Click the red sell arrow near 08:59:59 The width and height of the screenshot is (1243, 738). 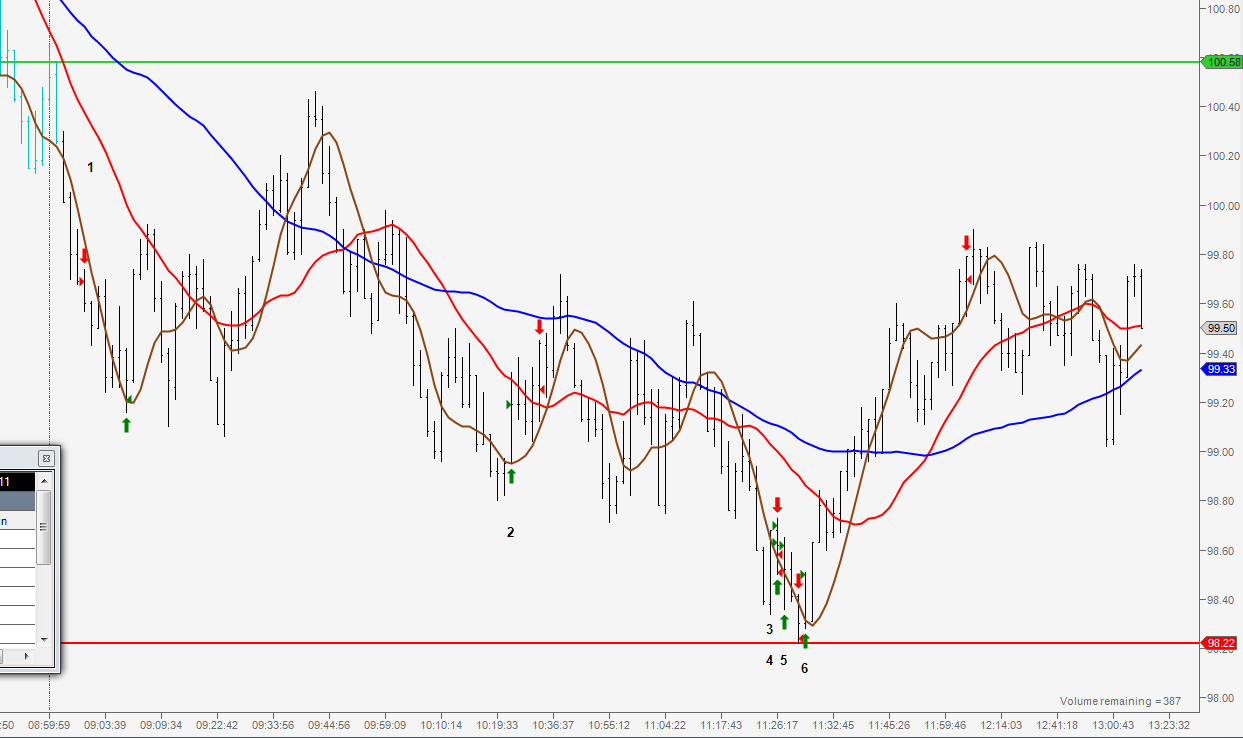[84, 256]
